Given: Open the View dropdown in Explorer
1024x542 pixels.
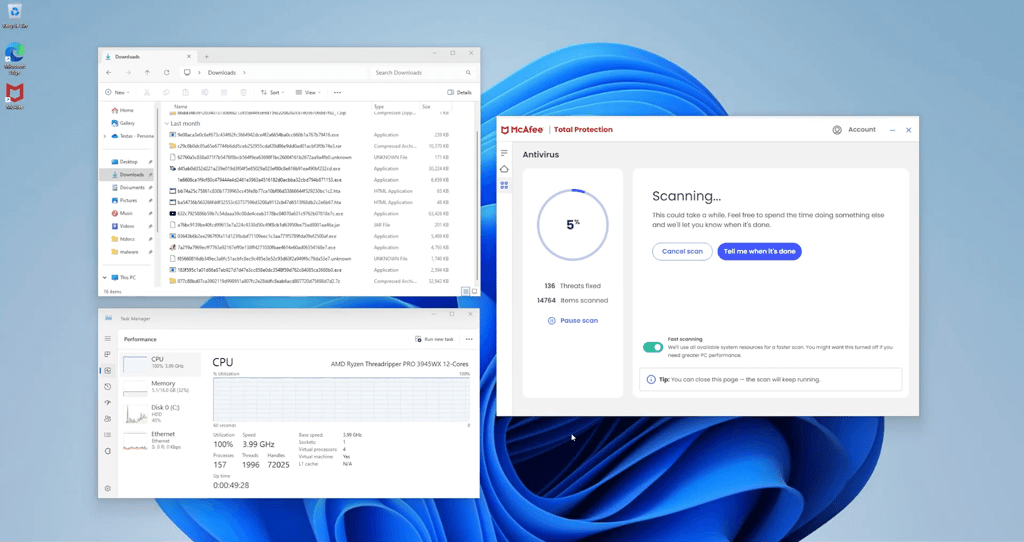Looking at the screenshot, I should click(x=308, y=93).
